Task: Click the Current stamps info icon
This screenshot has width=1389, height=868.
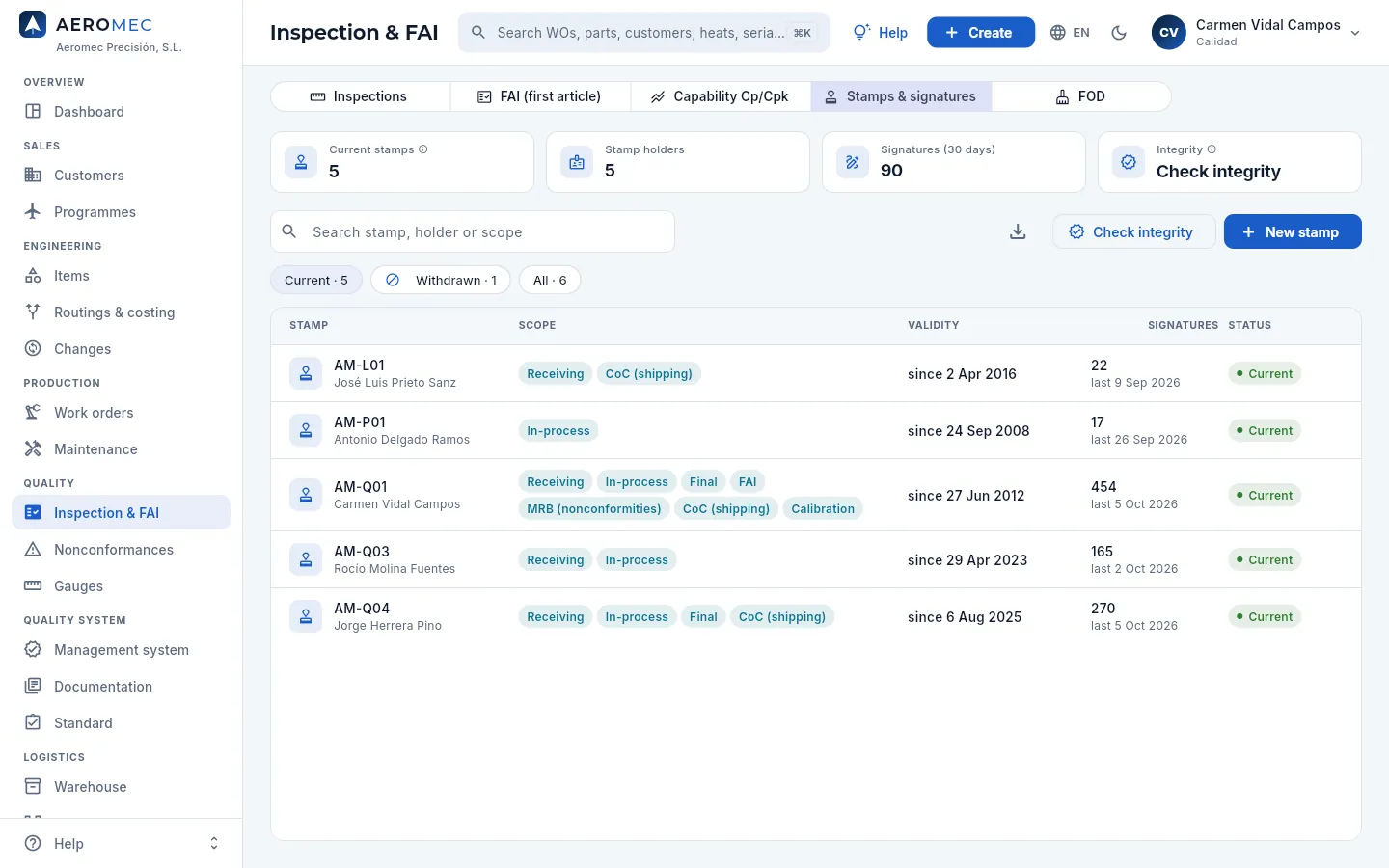Action: 423,149
